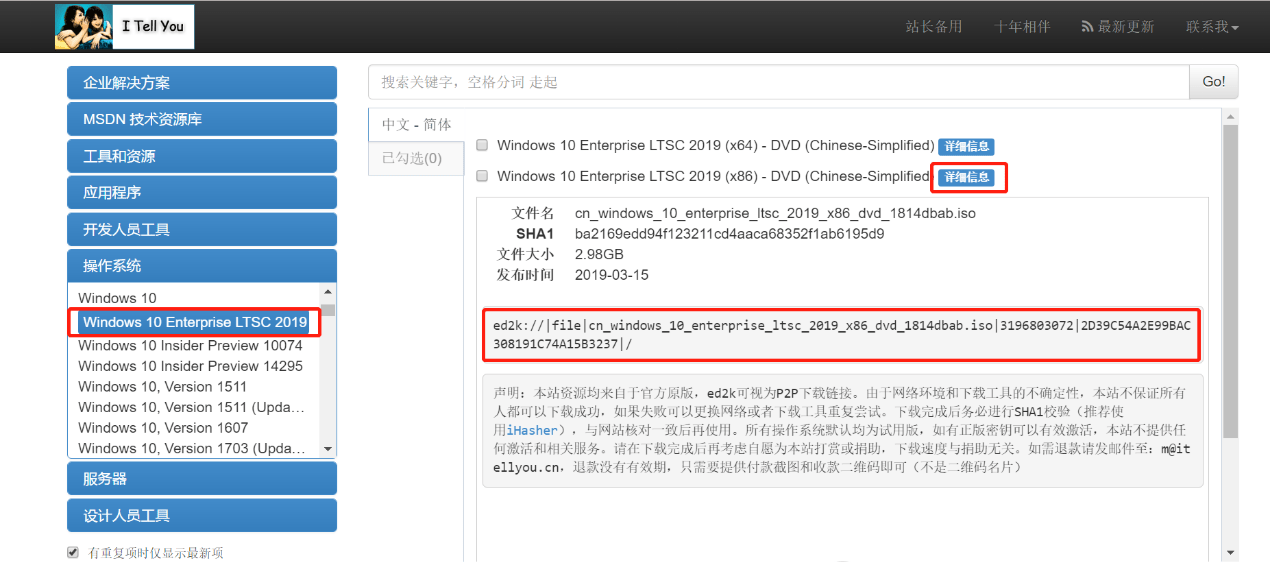Check the LTSC 2019 (x64) DVD checkbox
The width and height of the screenshot is (1270, 576).
click(x=482, y=145)
